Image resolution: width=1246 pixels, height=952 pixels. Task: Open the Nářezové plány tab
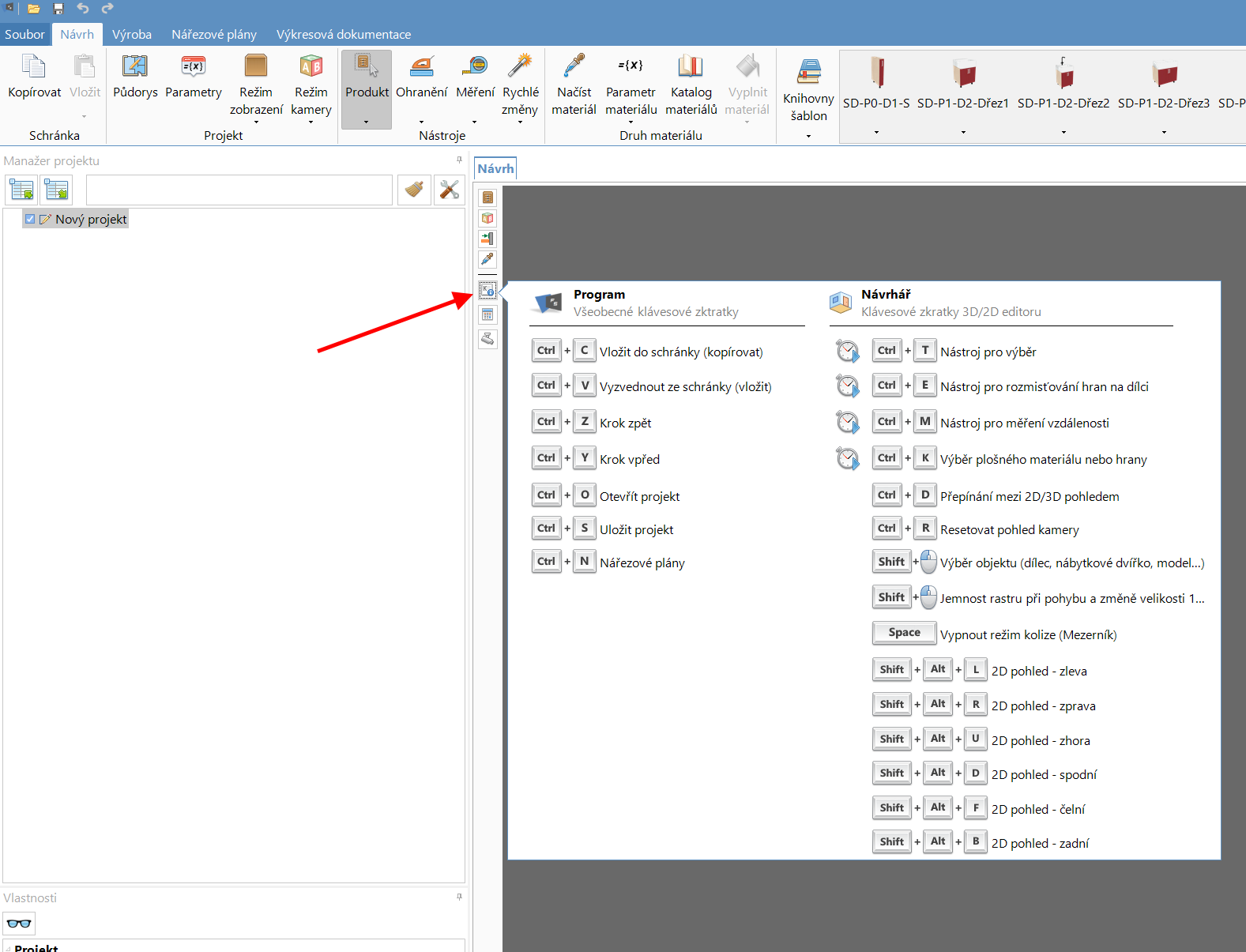pyautogui.click(x=214, y=34)
